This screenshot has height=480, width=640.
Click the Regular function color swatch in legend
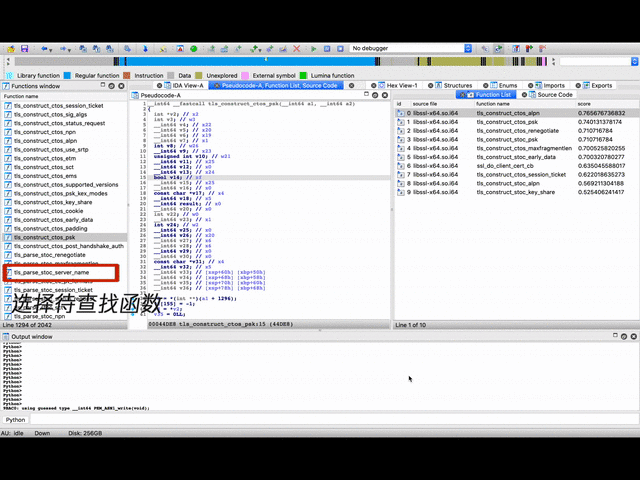(68, 75)
